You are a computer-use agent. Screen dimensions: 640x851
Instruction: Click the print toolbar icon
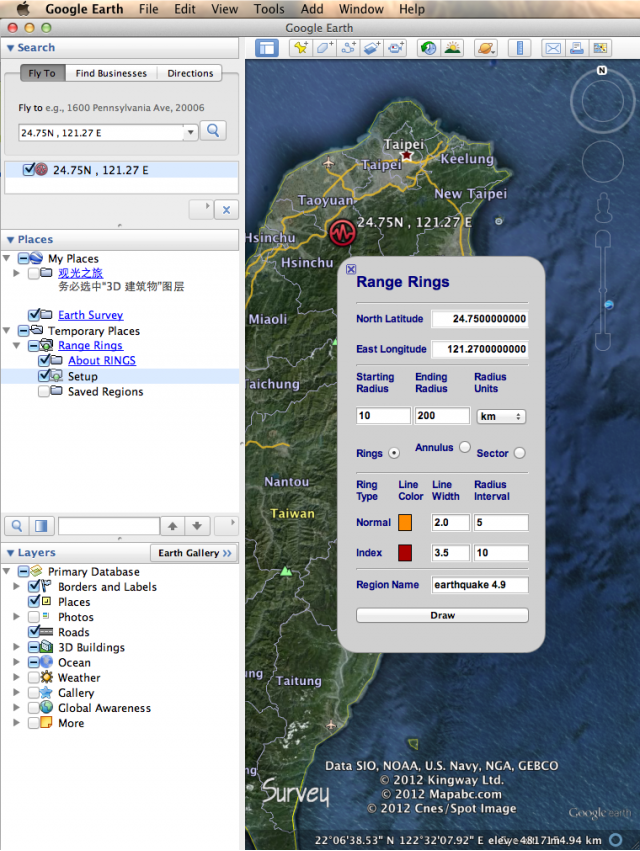[x=576, y=48]
